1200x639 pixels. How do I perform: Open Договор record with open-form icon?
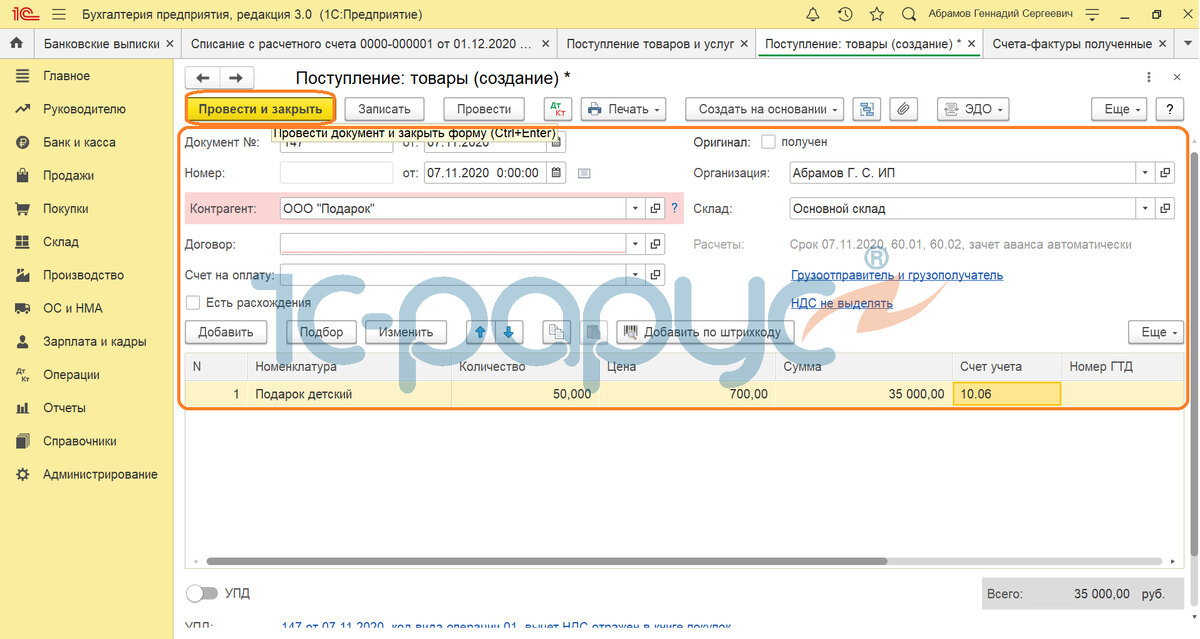pos(656,243)
